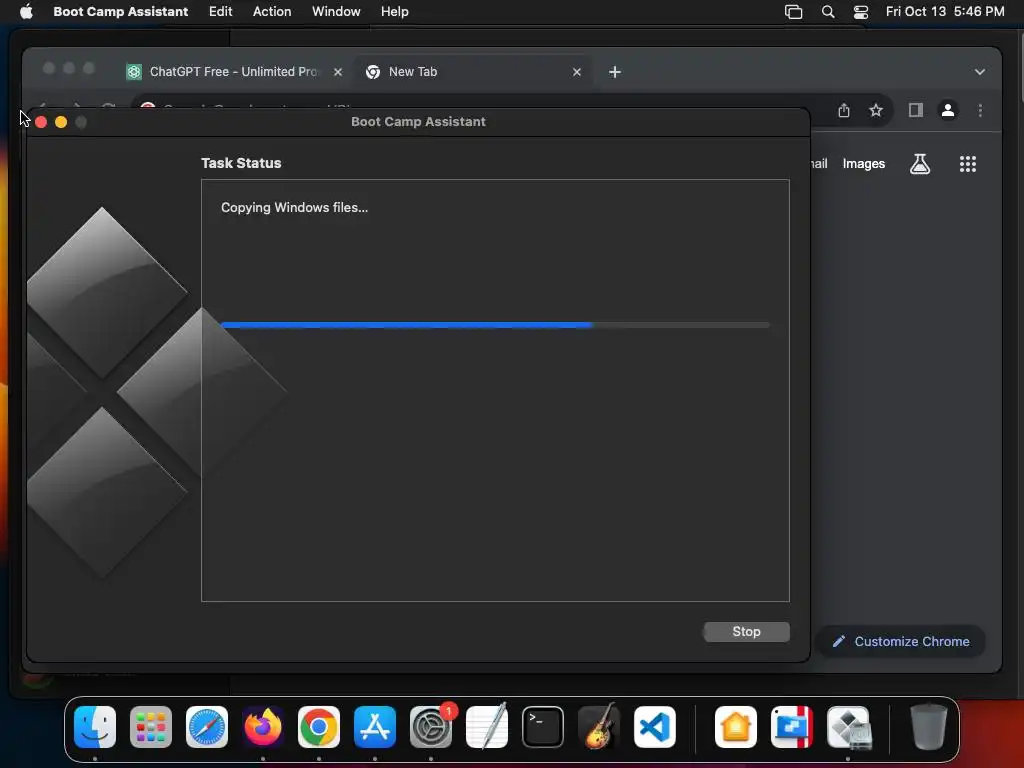
Task: Minimize the Boot Camp Assistant window
Action: pyautogui.click(x=61, y=122)
